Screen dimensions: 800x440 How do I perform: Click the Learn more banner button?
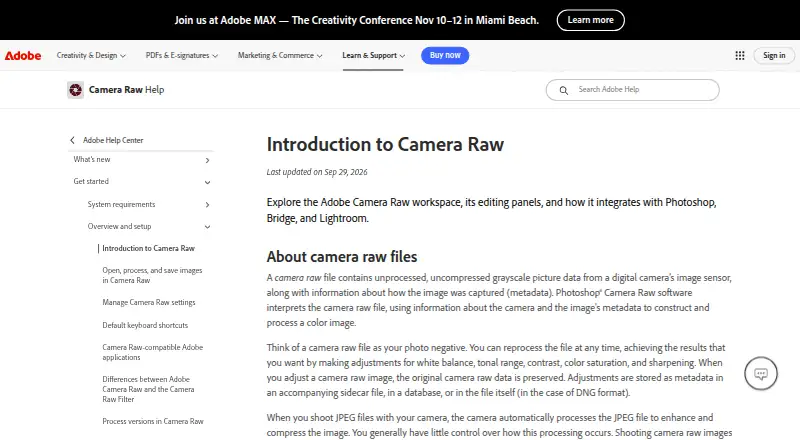coord(590,20)
